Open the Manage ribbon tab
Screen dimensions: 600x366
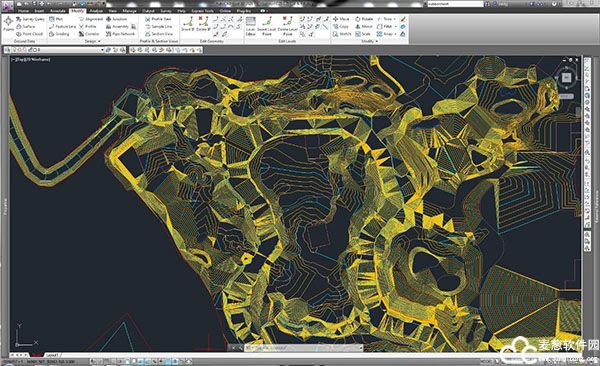pos(130,11)
